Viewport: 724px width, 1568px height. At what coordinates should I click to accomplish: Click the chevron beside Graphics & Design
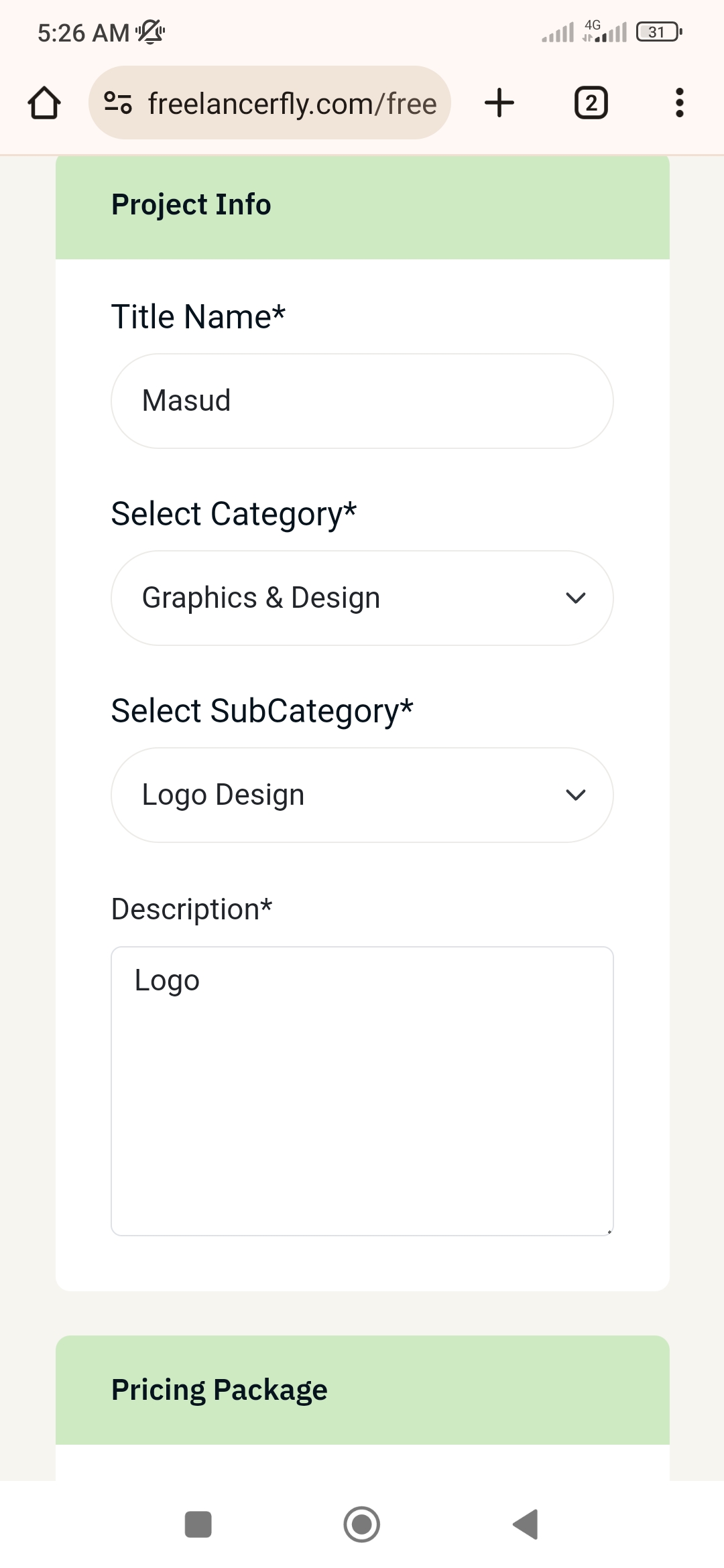pos(576,598)
